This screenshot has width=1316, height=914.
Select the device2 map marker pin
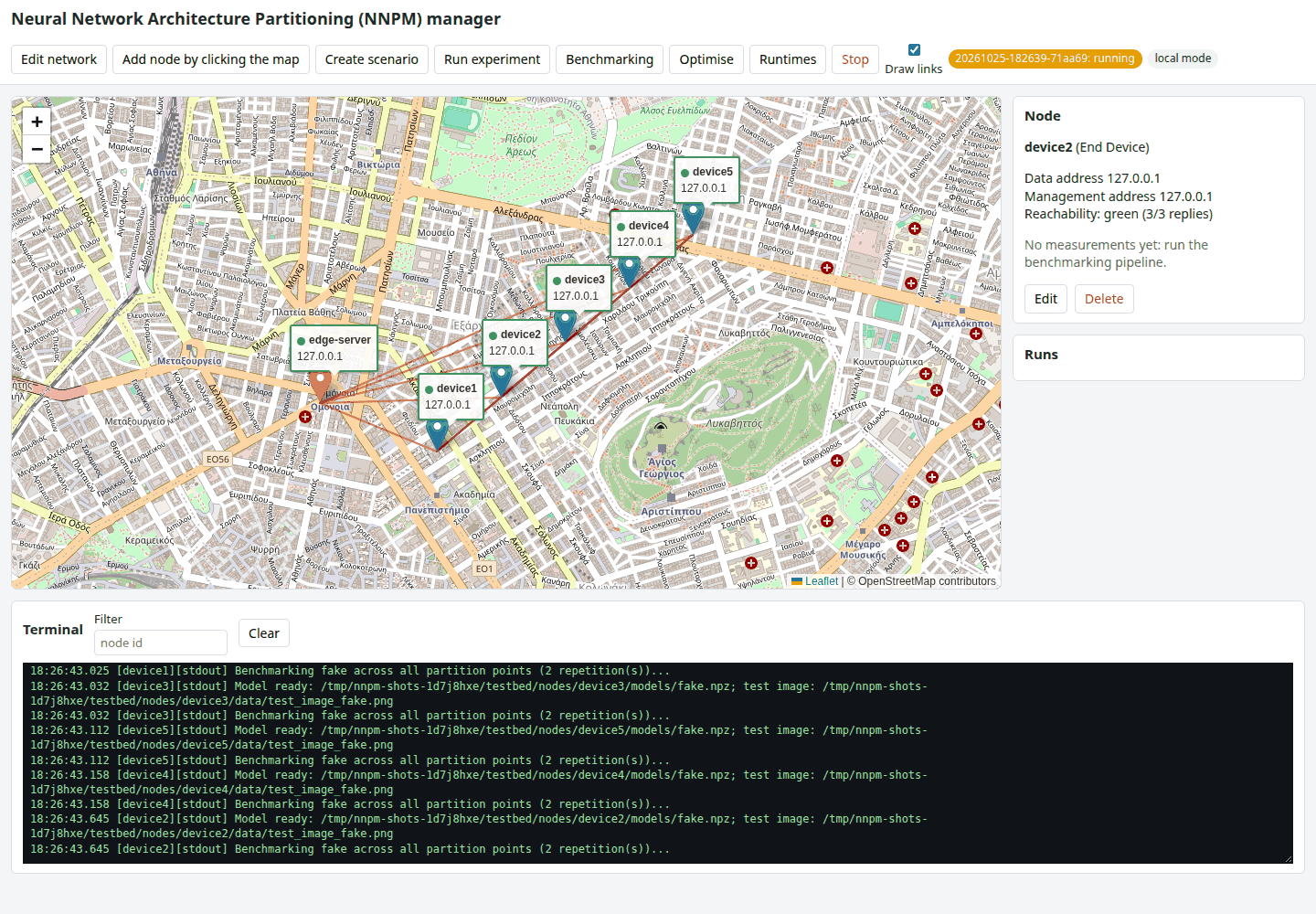pos(501,379)
